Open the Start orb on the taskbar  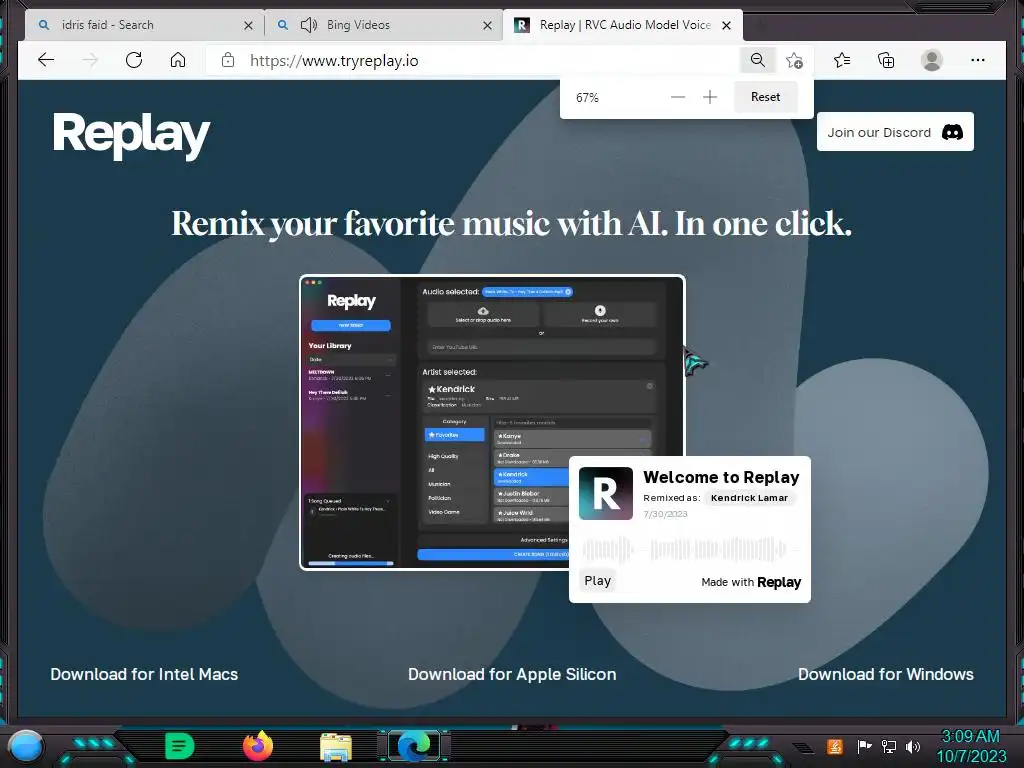click(x=26, y=746)
